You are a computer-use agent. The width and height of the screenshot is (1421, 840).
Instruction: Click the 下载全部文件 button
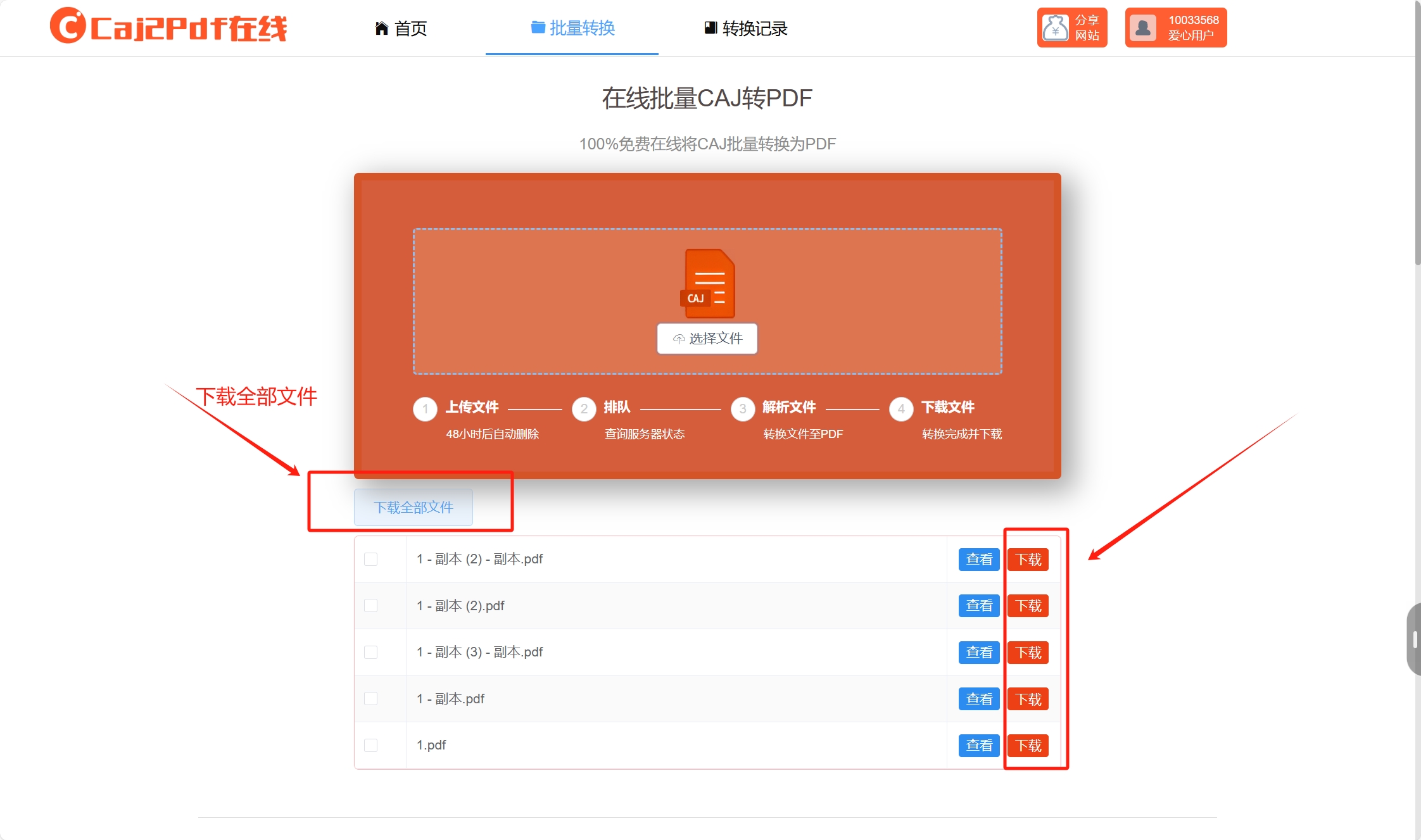point(413,507)
